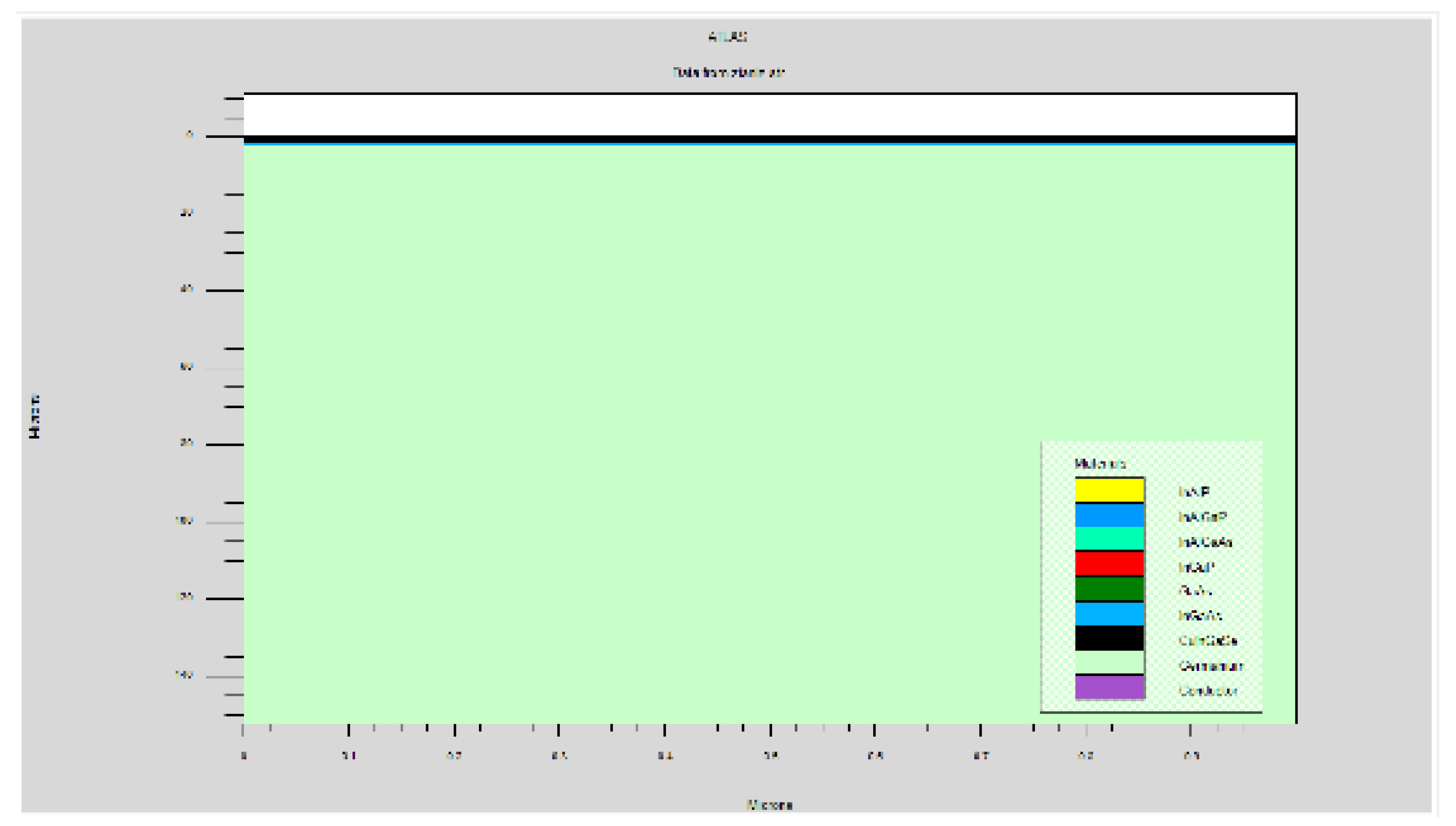Click the blue InAlGaP legend swatch
The height and width of the screenshot is (826, 1456).
[1109, 516]
